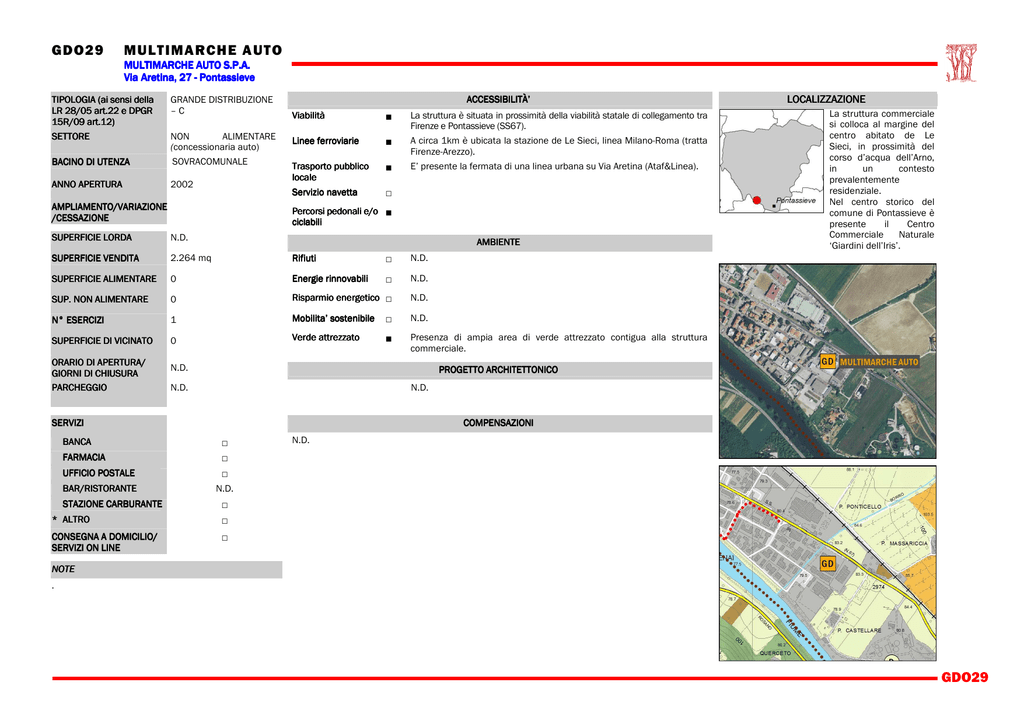Check the Energie rinnovabili box
The image size is (1024, 724).
click(389, 279)
